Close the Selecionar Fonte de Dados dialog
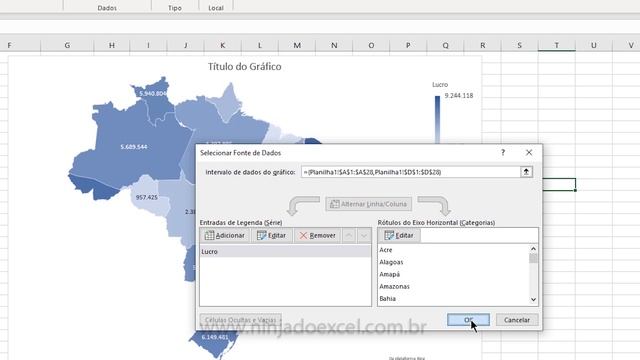This screenshot has height=360, width=640. click(529, 153)
